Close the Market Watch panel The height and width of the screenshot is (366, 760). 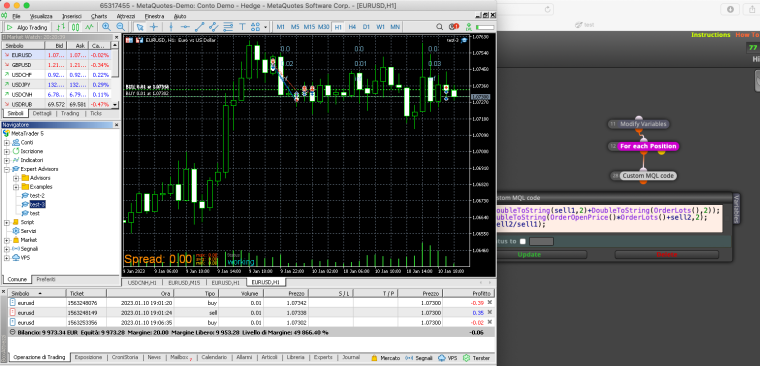(x=116, y=37)
